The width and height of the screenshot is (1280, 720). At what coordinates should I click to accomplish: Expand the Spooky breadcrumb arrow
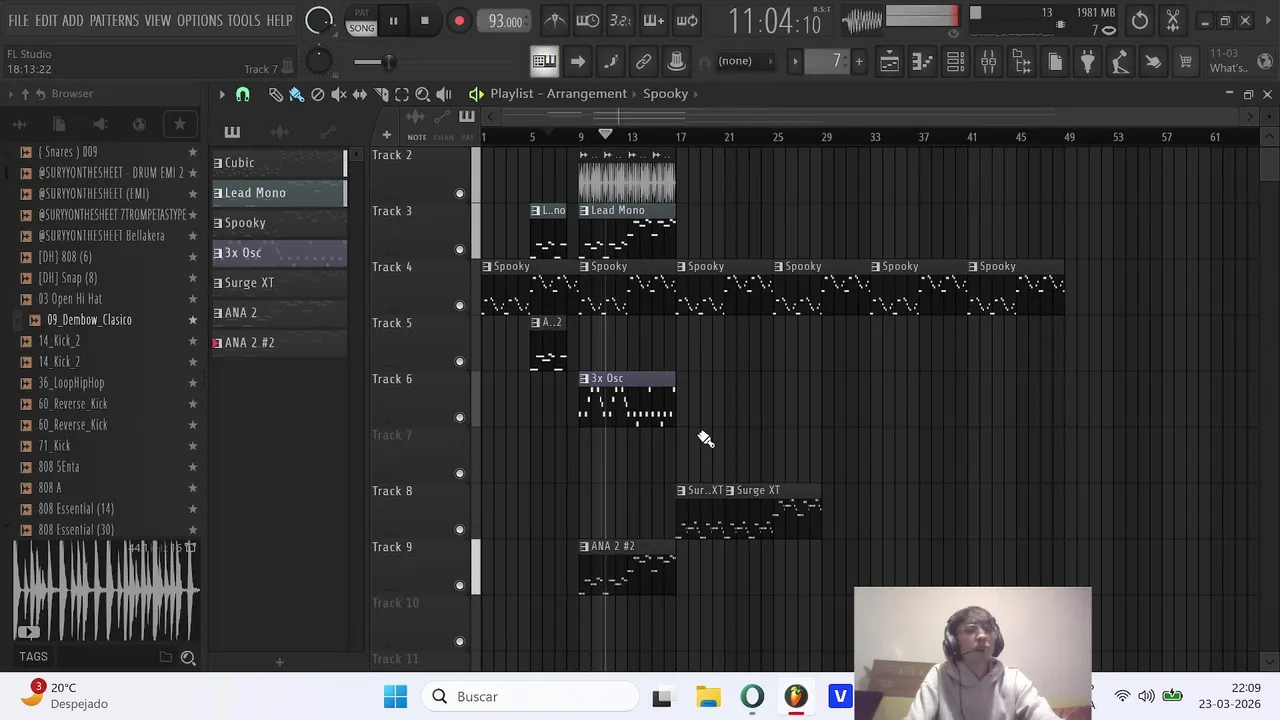pyautogui.click(x=696, y=94)
